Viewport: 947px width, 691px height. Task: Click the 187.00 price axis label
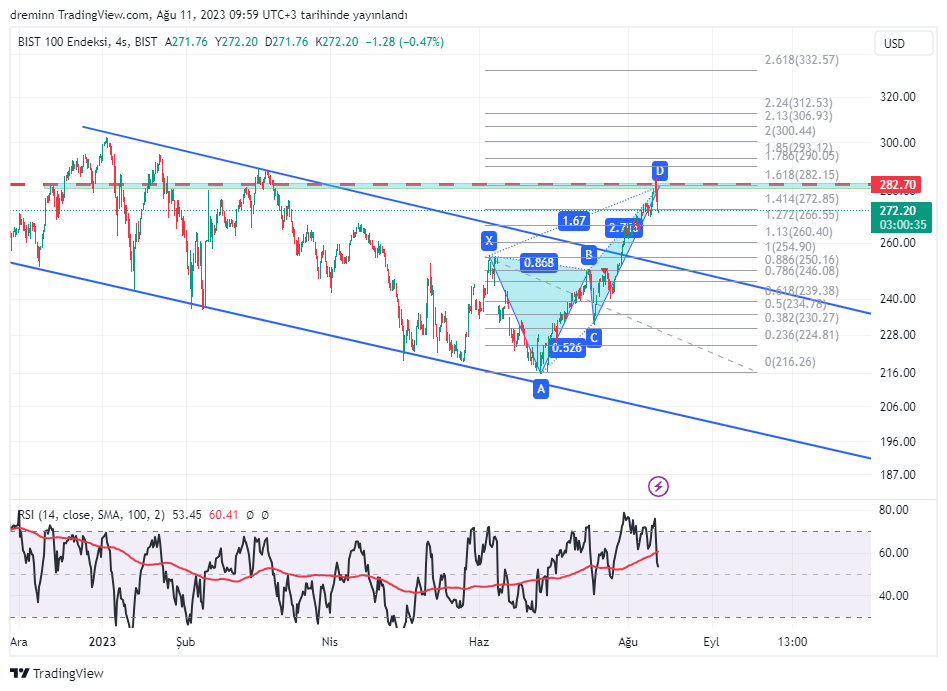pyautogui.click(x=897, y=475)
